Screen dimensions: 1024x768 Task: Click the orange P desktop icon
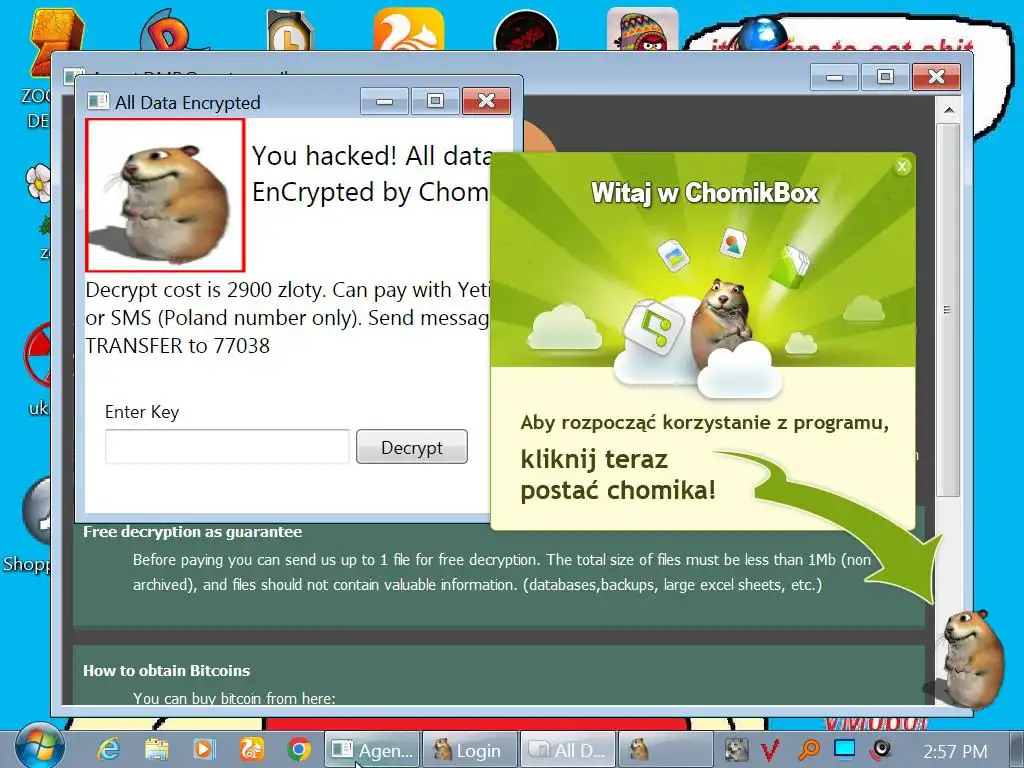[x=168, y=30]
